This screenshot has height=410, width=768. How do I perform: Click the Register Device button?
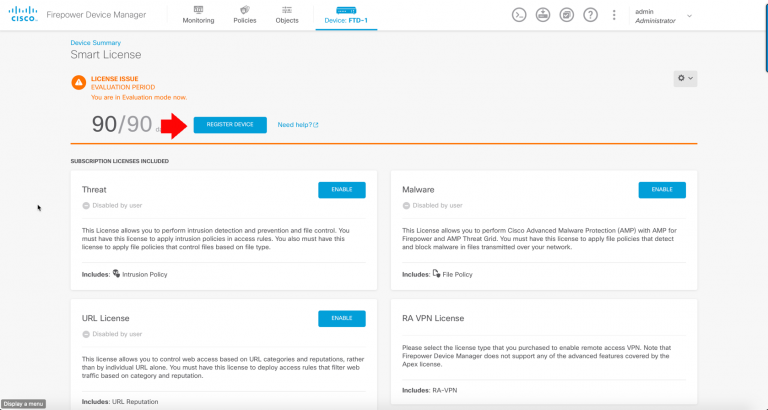(230, 124)
